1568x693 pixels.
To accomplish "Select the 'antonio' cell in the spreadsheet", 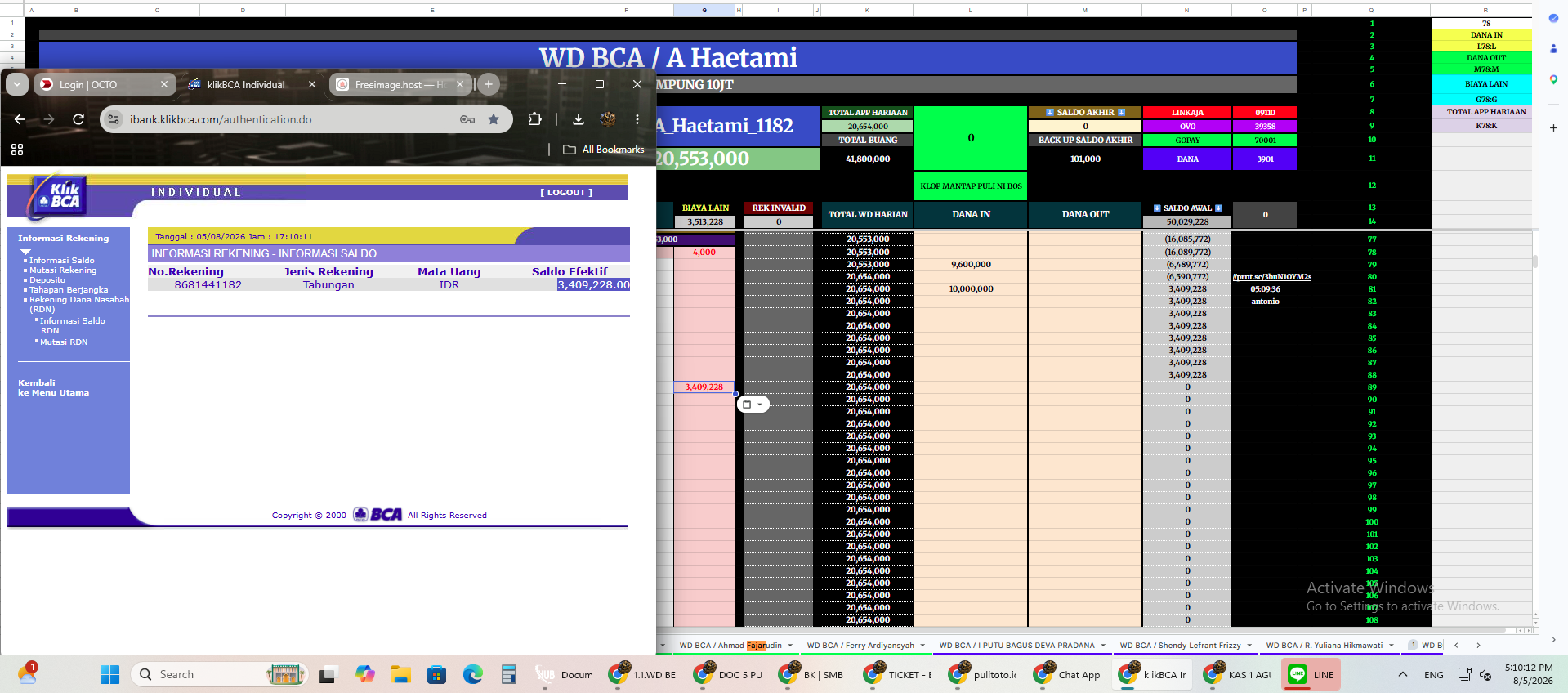I will [1265, 302].
